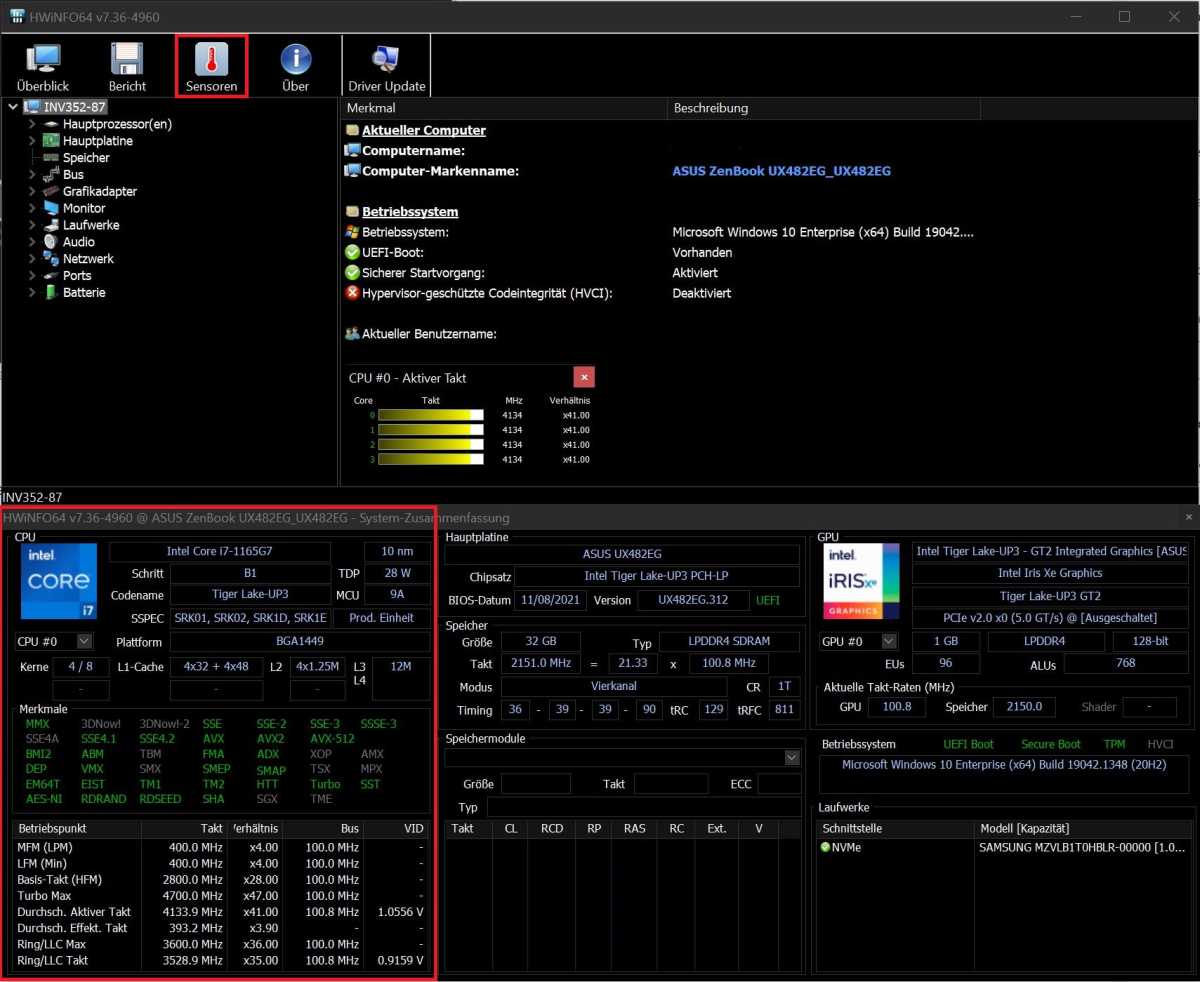Click the 'Intel Core i7-1165G7' CPU name field

click(x=220, y=551)
